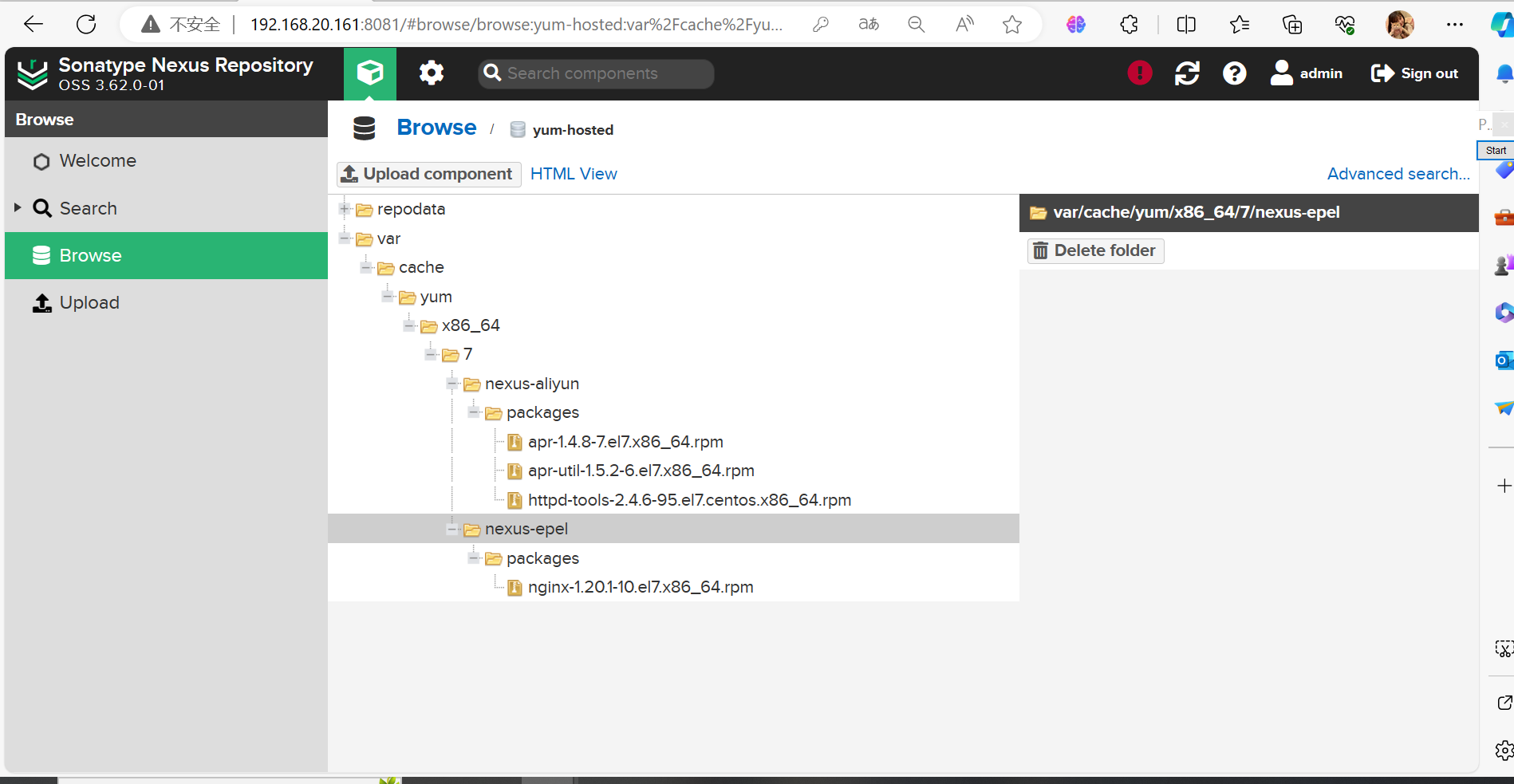This screenshot has width=1514, height=784.
Task: Click the browser back arrow
Action: click(34, 24)
